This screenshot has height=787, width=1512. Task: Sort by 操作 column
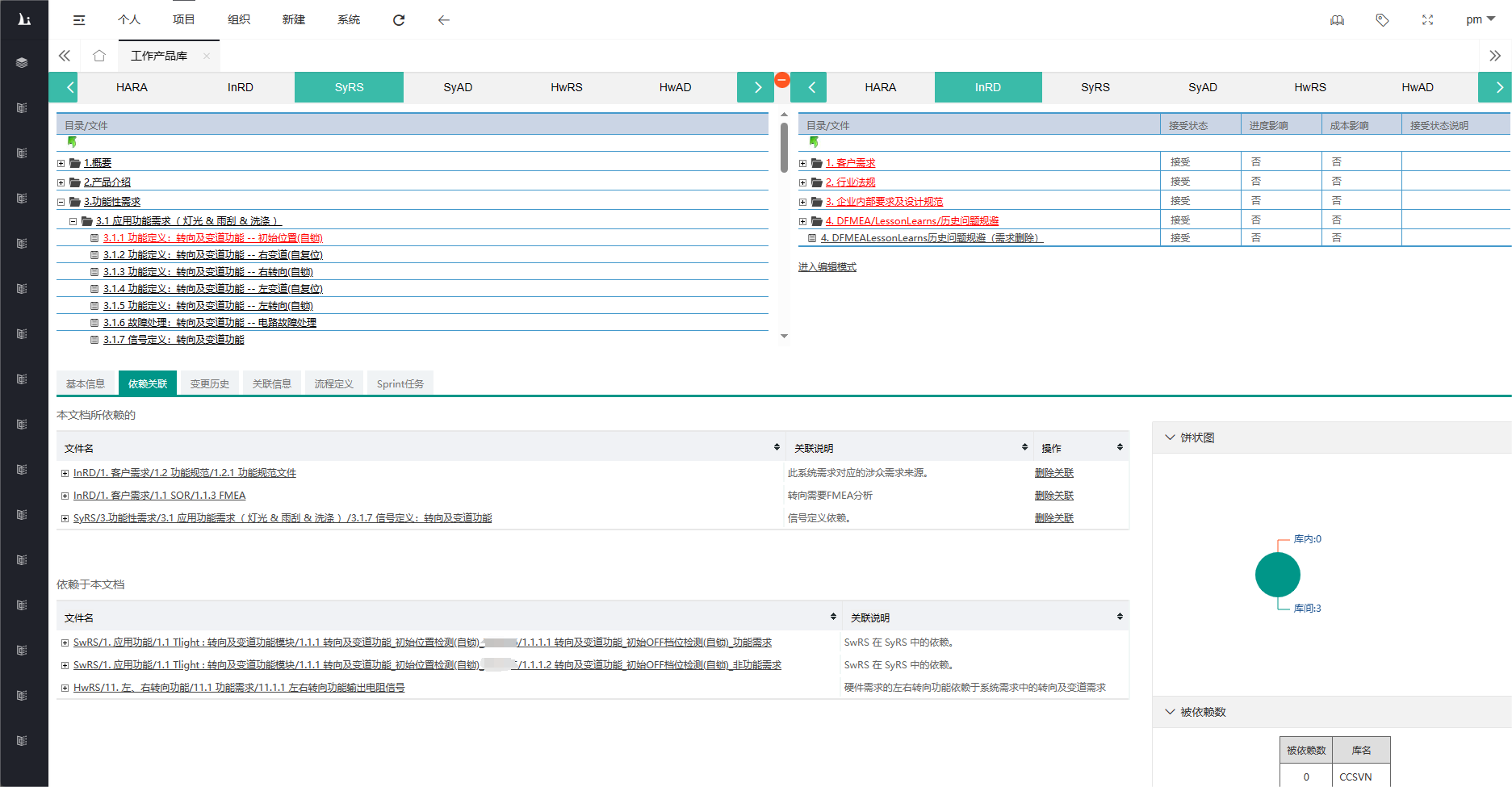point(1120,447)
